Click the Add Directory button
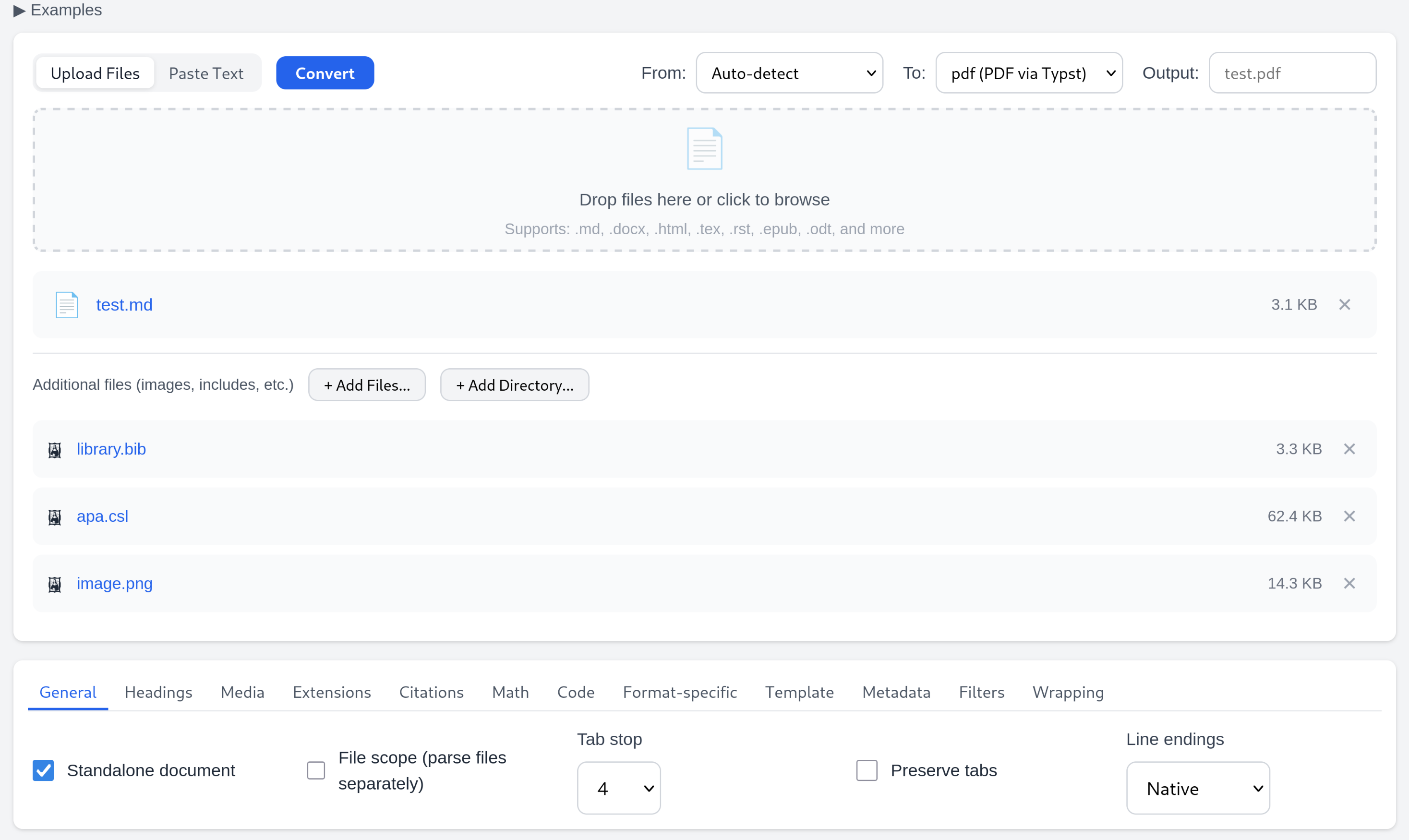 514,384
